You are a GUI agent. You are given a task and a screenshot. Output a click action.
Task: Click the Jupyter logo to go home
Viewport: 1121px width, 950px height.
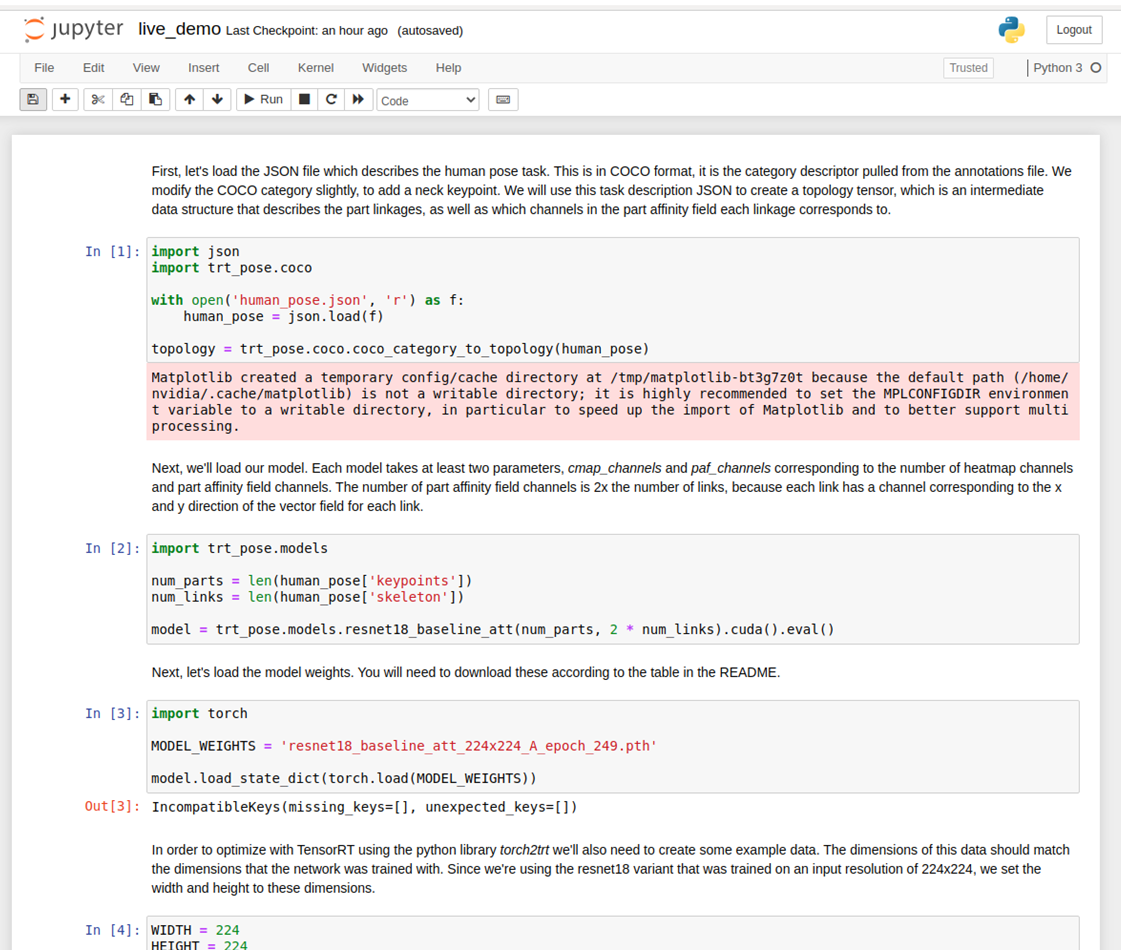(73, 29)
